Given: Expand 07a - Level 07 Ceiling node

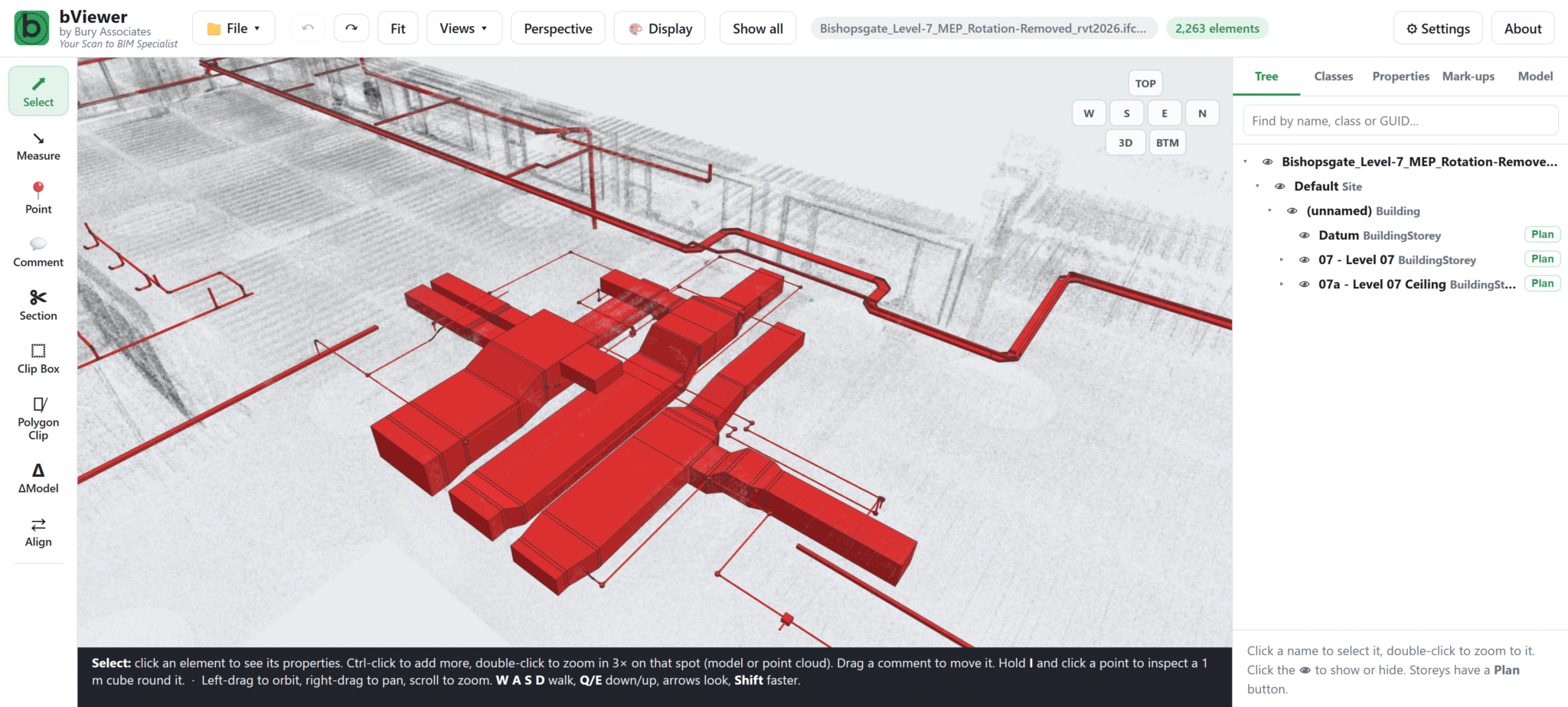Looking at the screenshot, I should (1282, 285).
